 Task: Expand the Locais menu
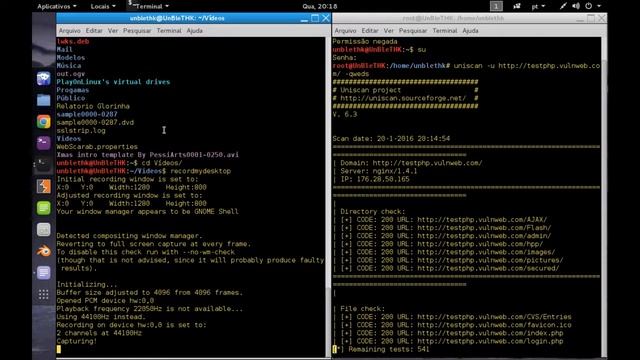(x=103, y=6)
